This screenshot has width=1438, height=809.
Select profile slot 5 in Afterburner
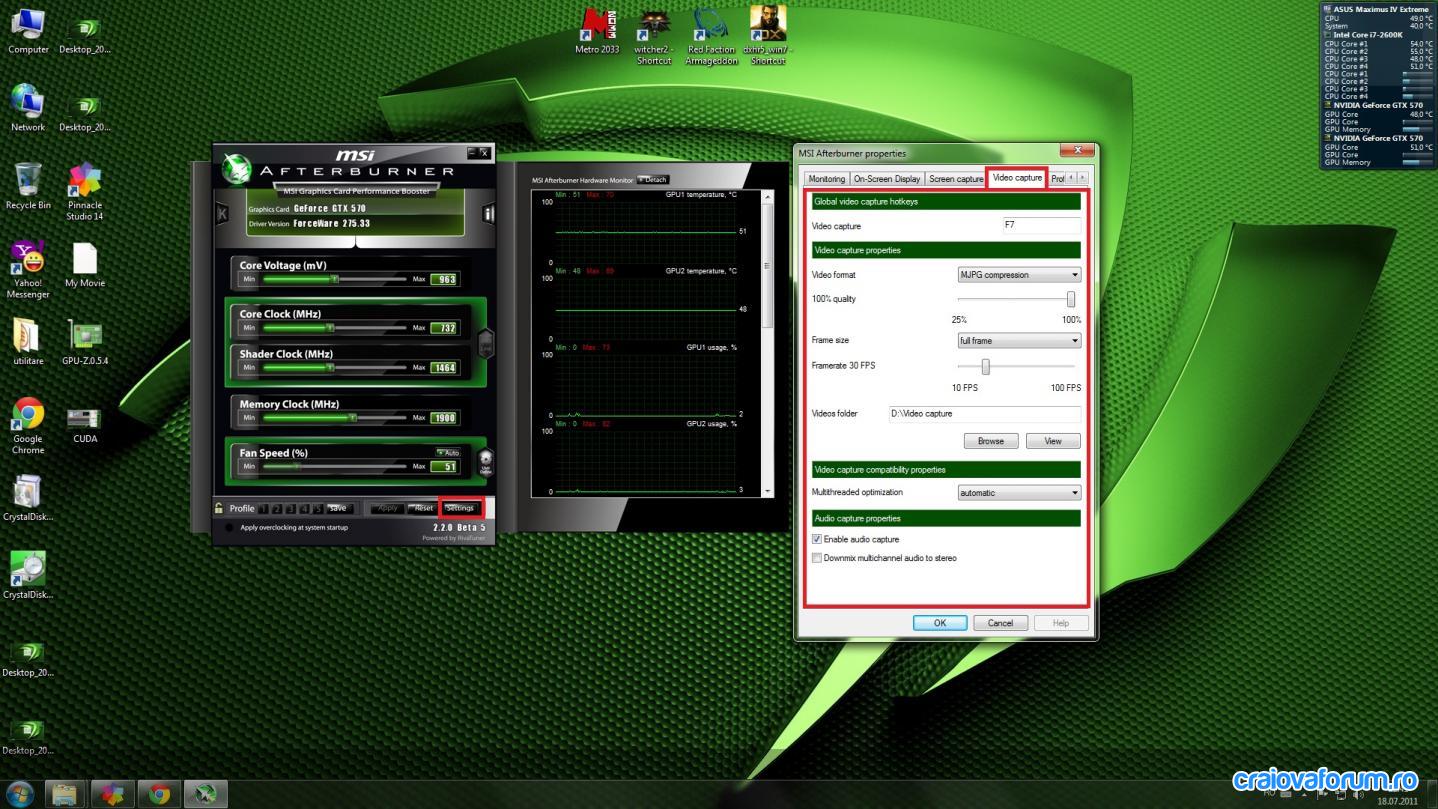[317, 509]
